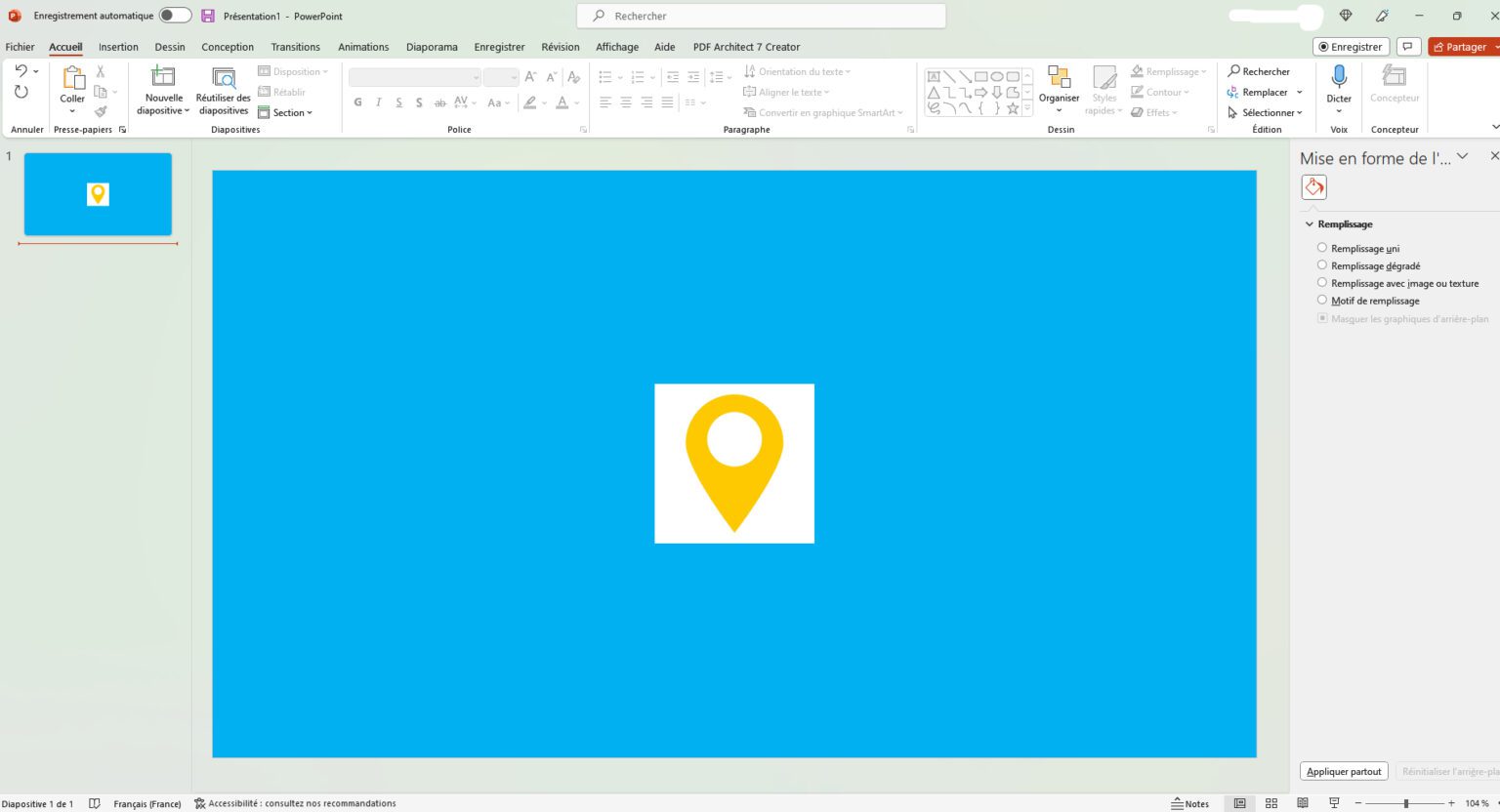This screenshot has height=812, width=1500.
Task: Select Remplissage dégradé option
Action: (x=1322, y=264)
